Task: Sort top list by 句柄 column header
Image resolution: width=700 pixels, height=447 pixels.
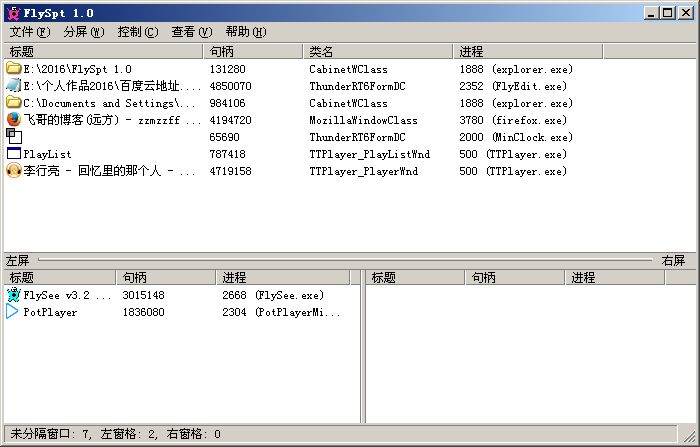Action: click(x=254, y=51)
